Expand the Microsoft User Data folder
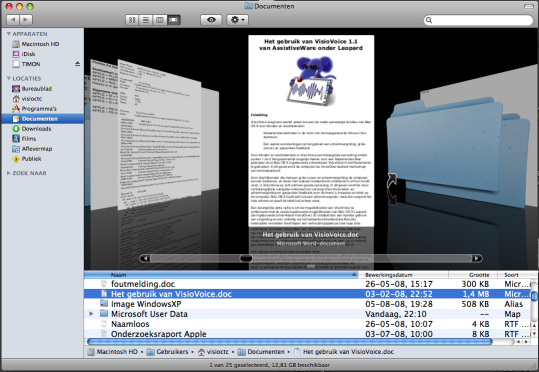 91,314
